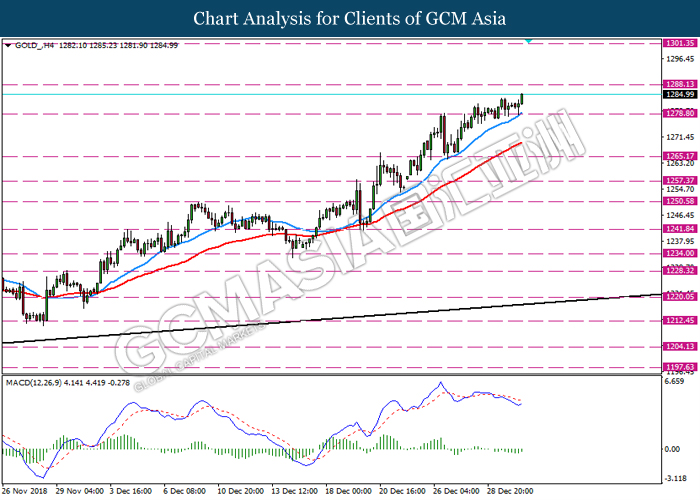Click the cyan chart shift triangle marker
Screen dimensions: 700x500
click(529, 41)
